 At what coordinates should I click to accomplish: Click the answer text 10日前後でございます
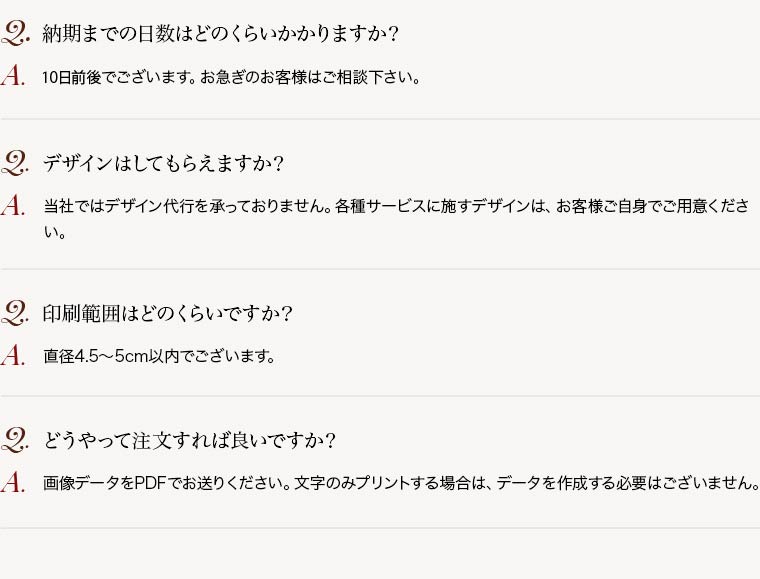[119, 78]
